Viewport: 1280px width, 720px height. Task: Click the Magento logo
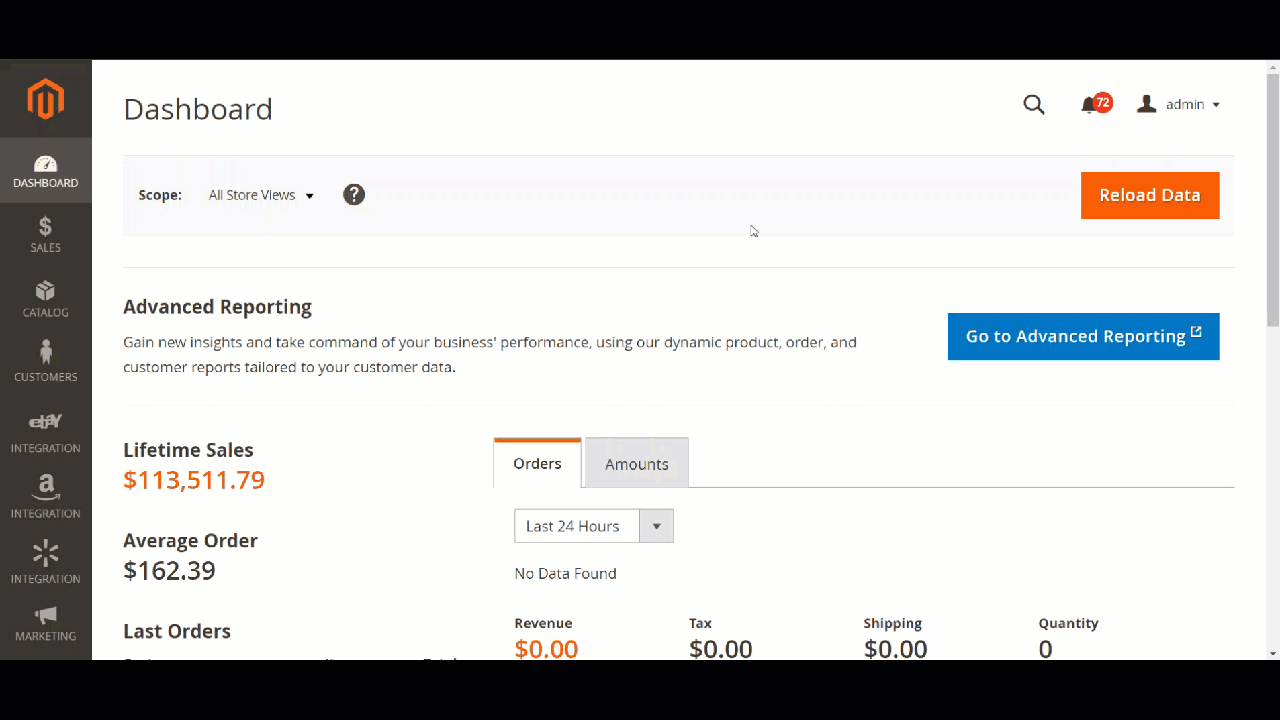pyautogui.click(x=45, y=99)
